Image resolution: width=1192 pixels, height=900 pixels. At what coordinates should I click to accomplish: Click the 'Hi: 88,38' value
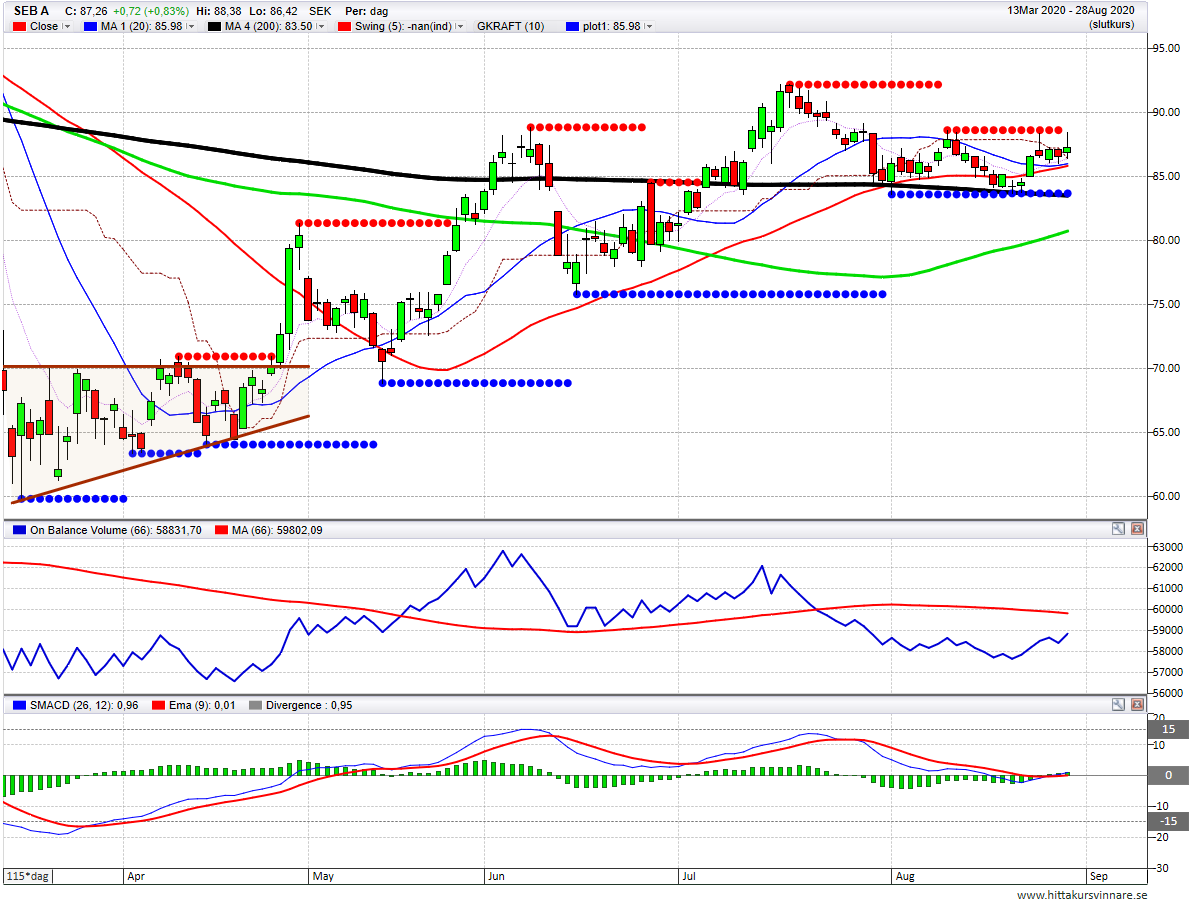point(219,11)
